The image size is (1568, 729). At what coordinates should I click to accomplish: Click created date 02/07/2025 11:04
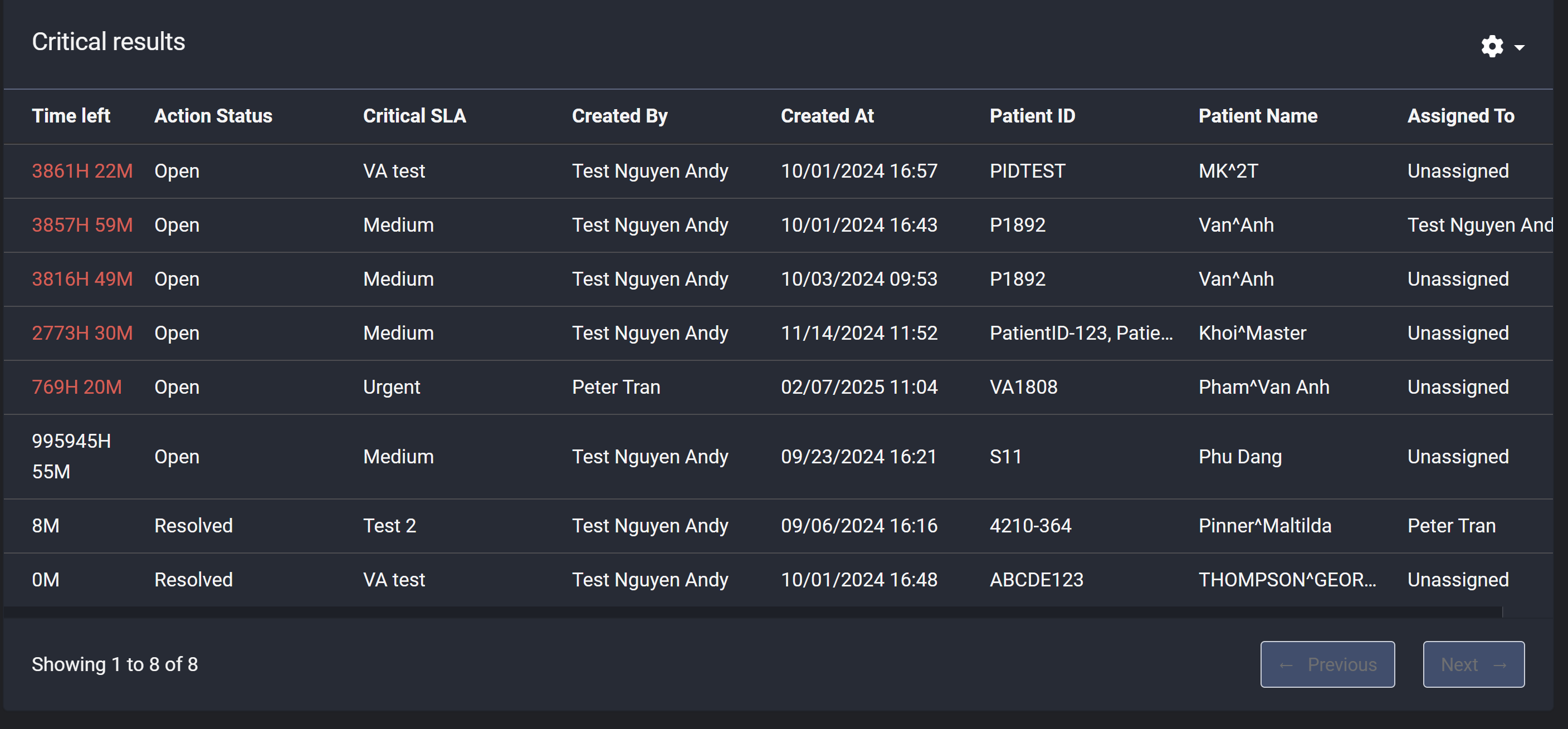pyautogui.click(x=859, y=388)
